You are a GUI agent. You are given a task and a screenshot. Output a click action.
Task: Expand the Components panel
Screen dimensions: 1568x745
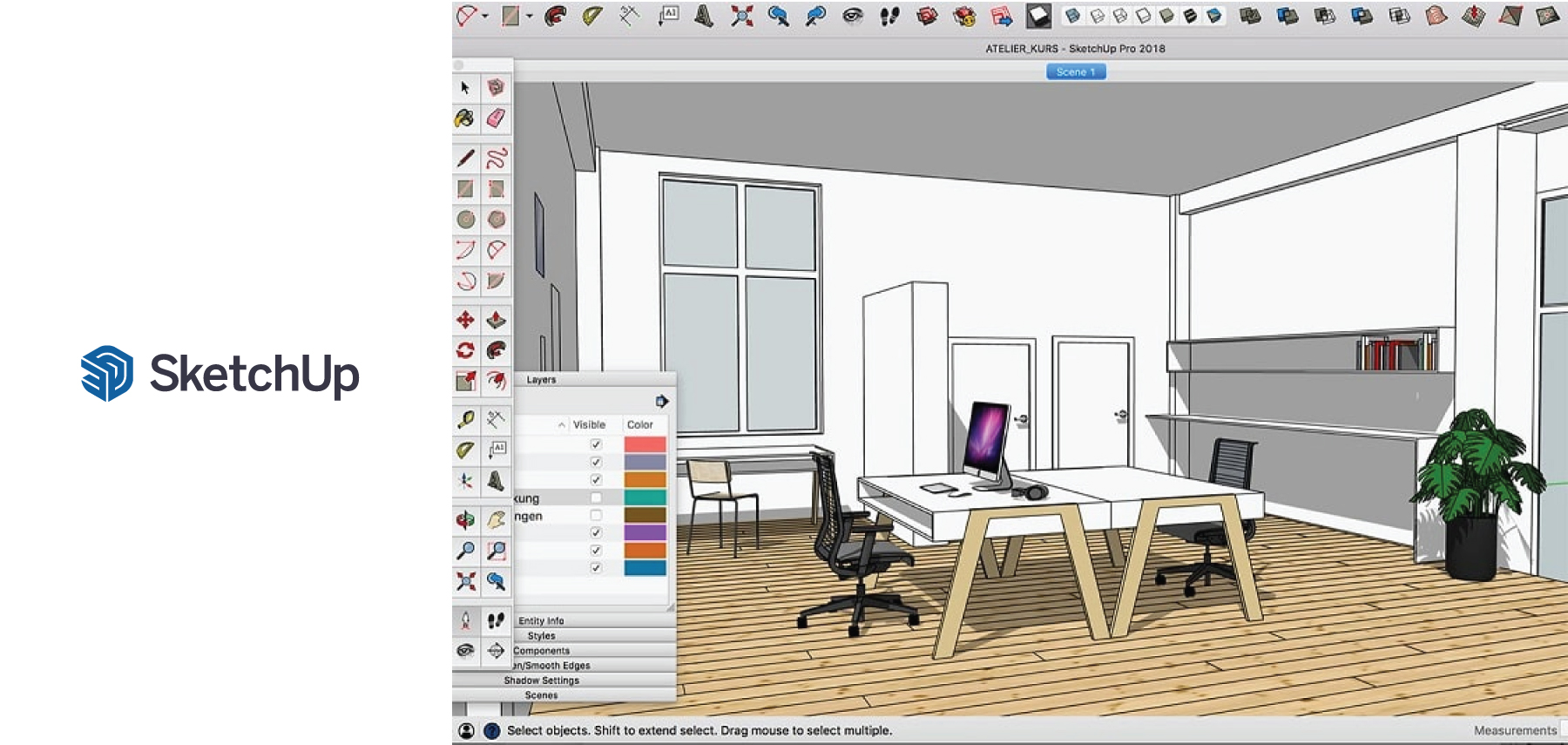[x=595, y=650]
